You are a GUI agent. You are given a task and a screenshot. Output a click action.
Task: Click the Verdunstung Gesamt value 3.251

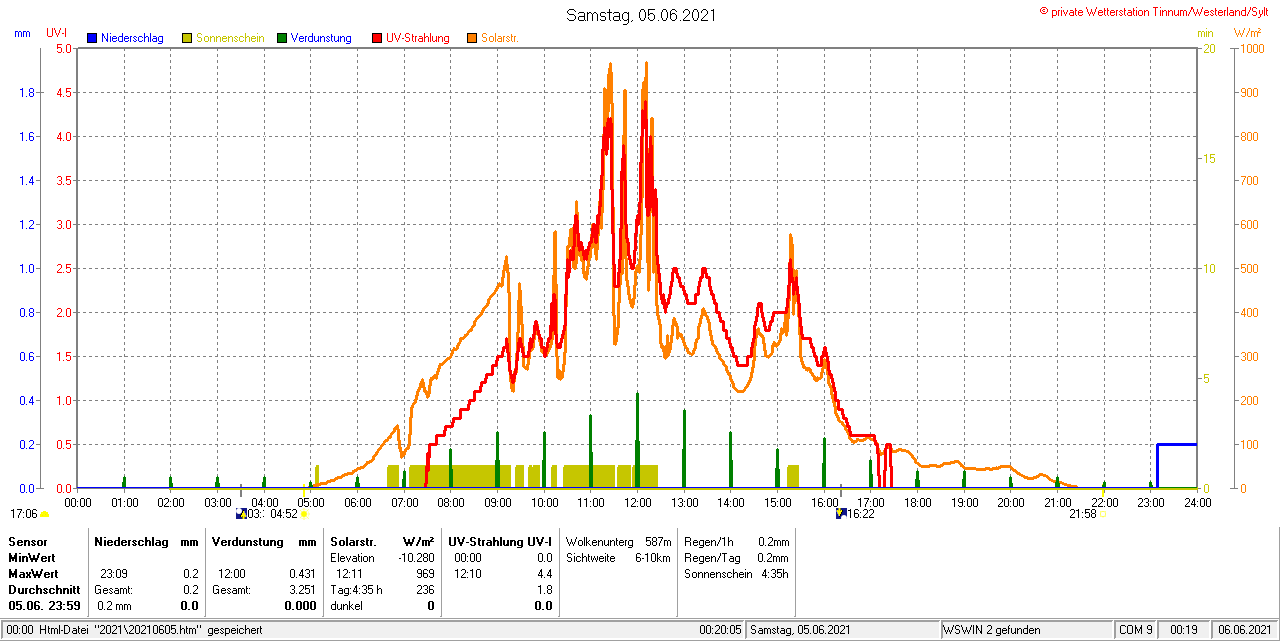point(303,590)
